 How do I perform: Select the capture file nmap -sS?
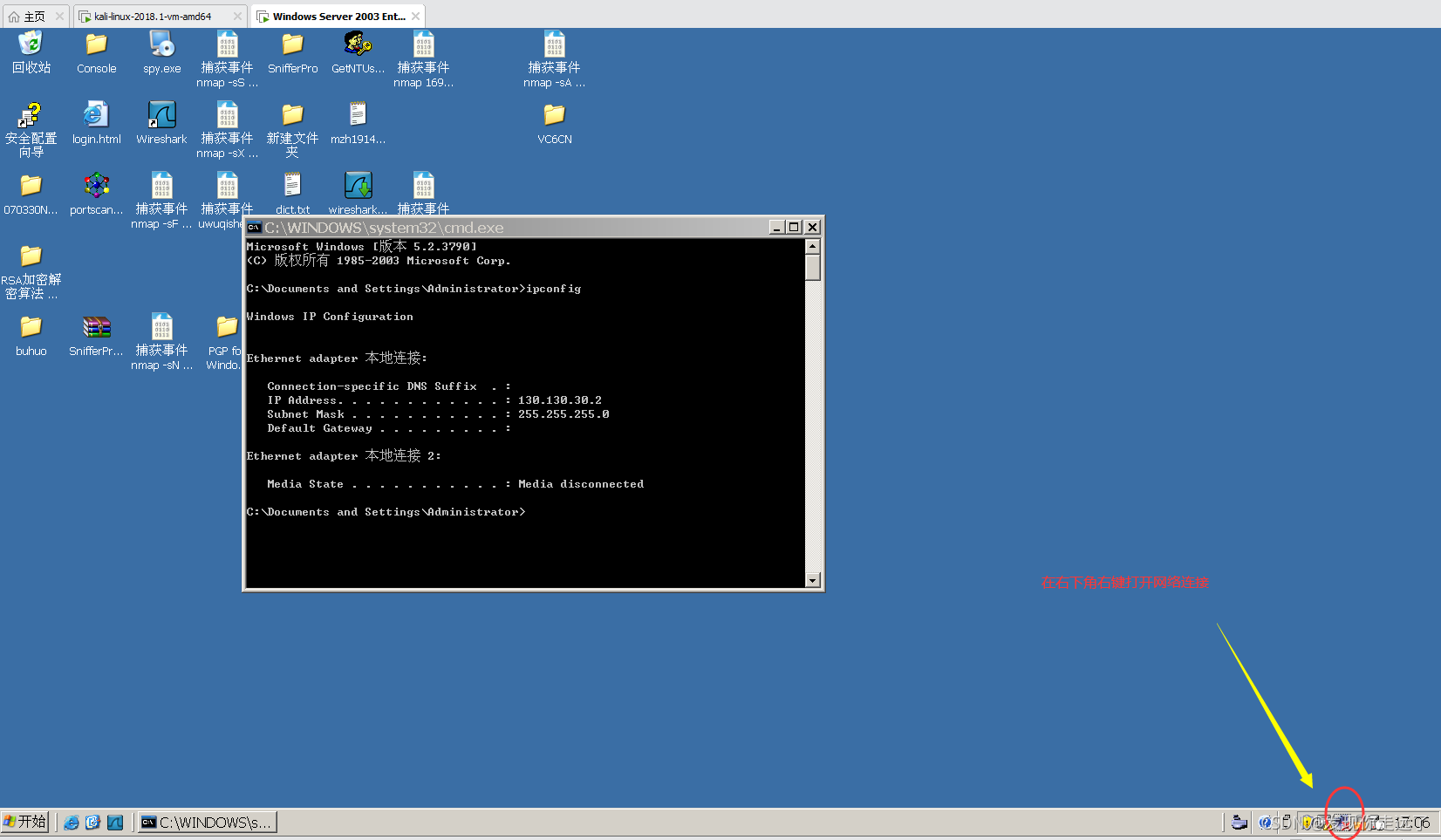click(x=227, y=59)
